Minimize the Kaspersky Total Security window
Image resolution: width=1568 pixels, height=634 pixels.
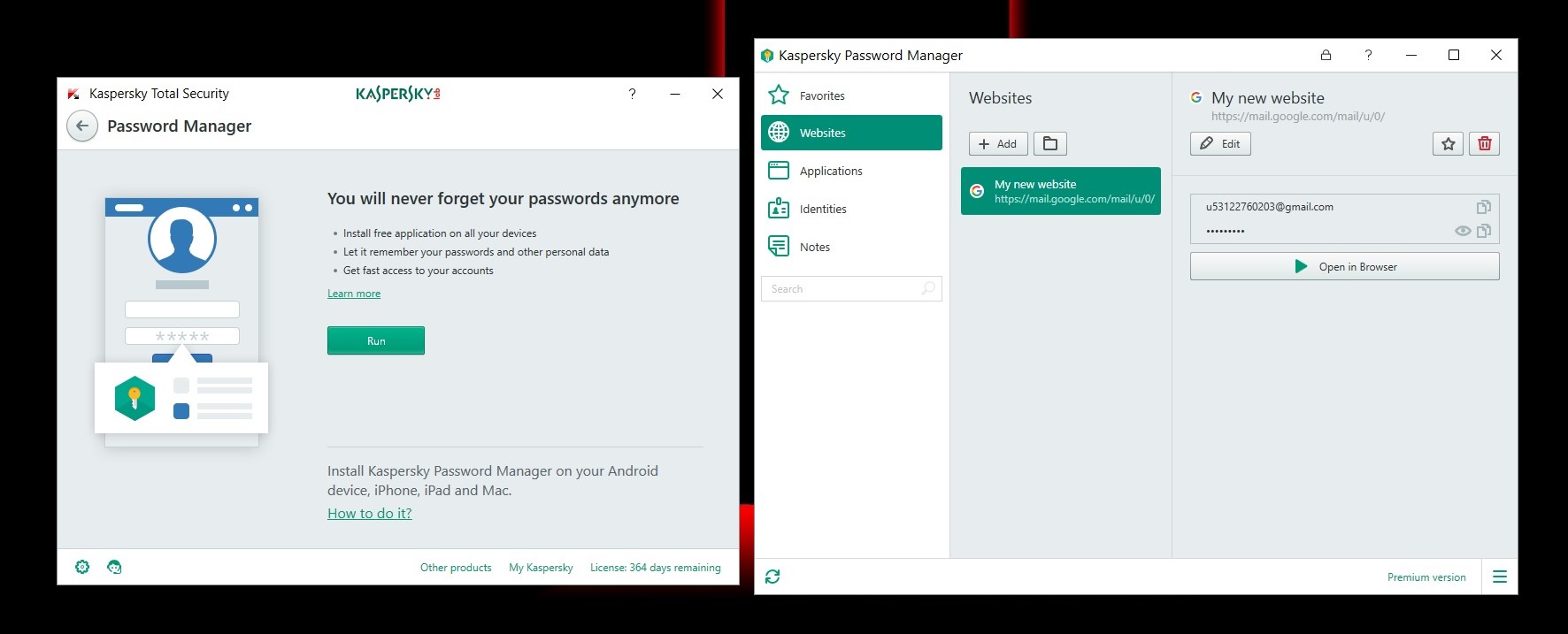click(675, 94)
